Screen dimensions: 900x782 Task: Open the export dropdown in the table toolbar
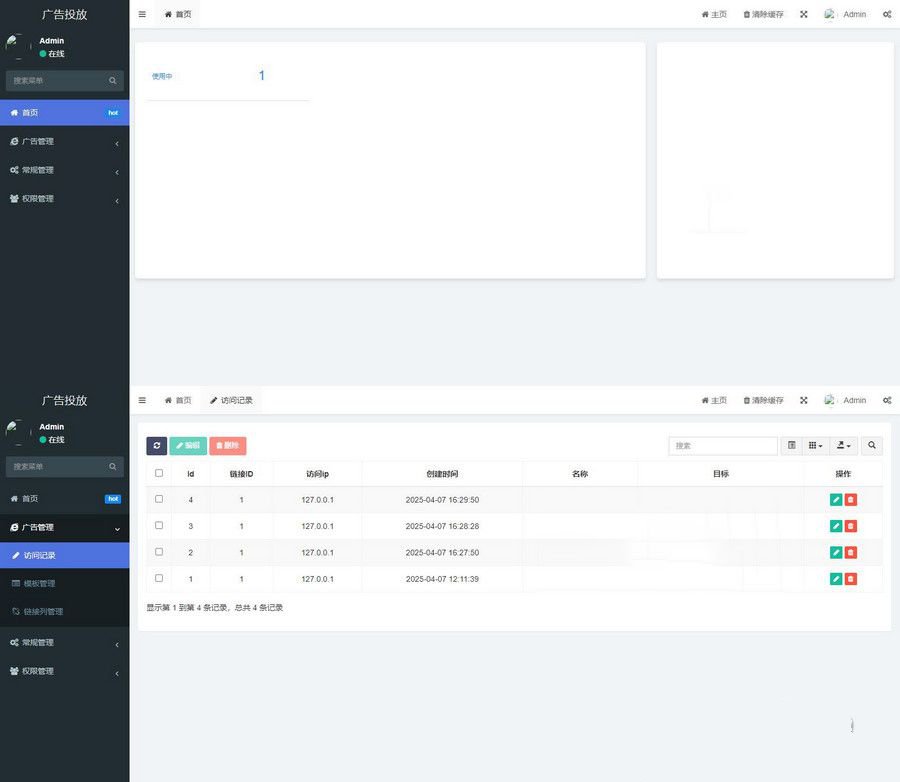click(x=844, y=446)
